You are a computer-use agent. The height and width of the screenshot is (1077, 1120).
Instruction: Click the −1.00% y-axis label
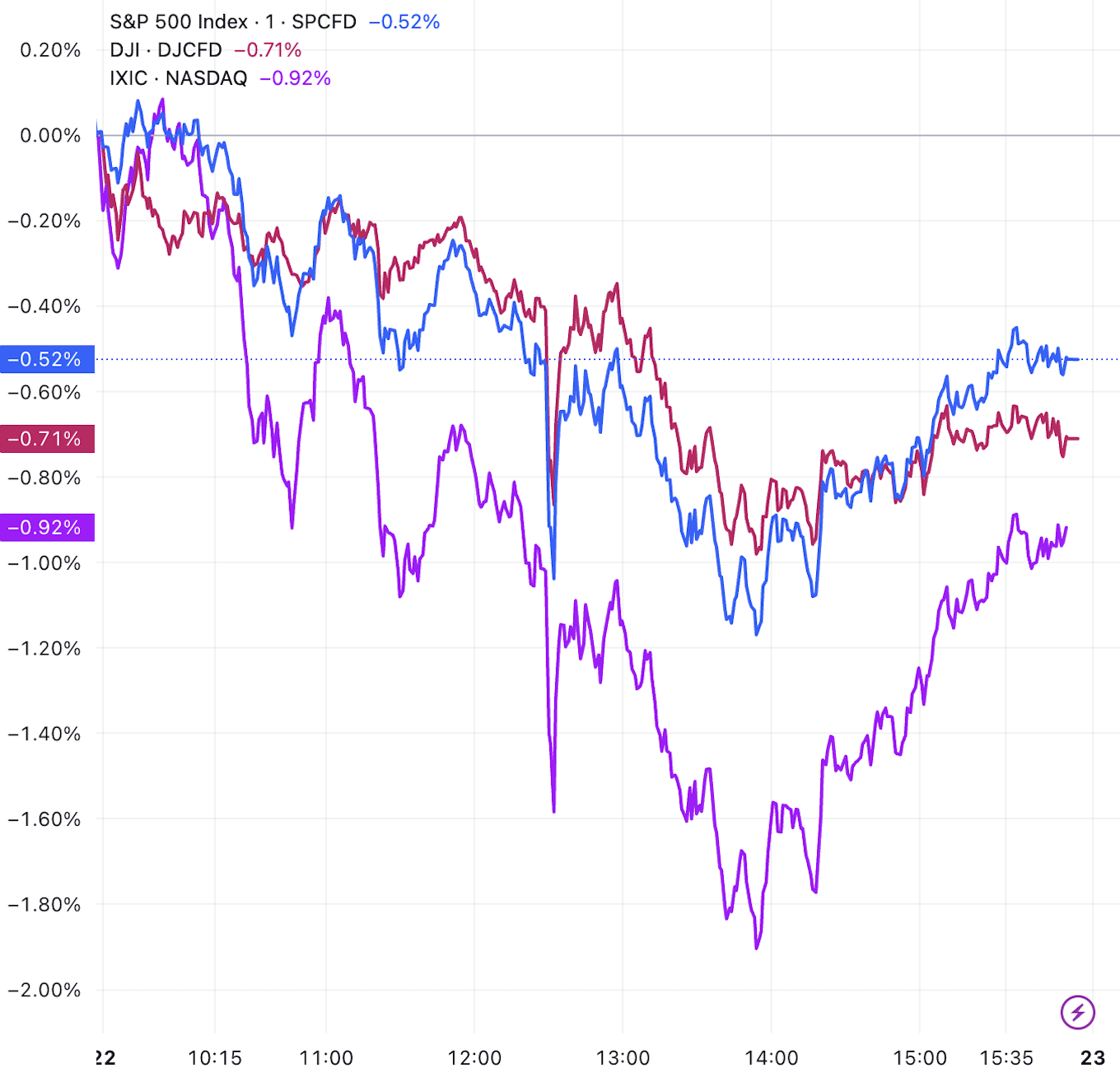pos(44,563)
